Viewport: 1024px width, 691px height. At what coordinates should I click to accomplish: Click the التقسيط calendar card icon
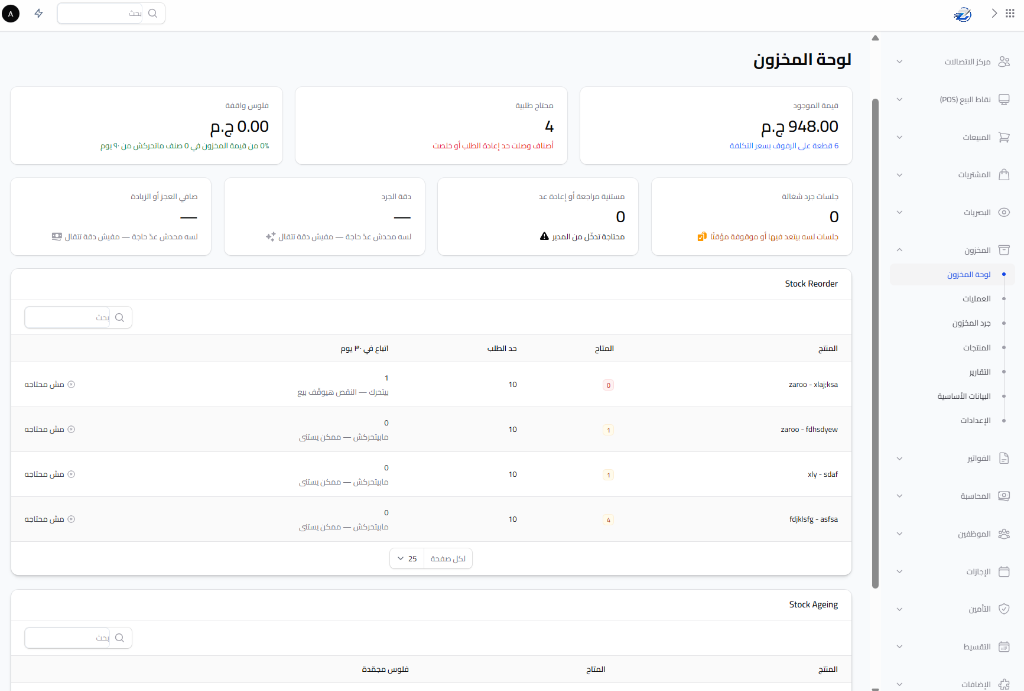point(1004,647)
